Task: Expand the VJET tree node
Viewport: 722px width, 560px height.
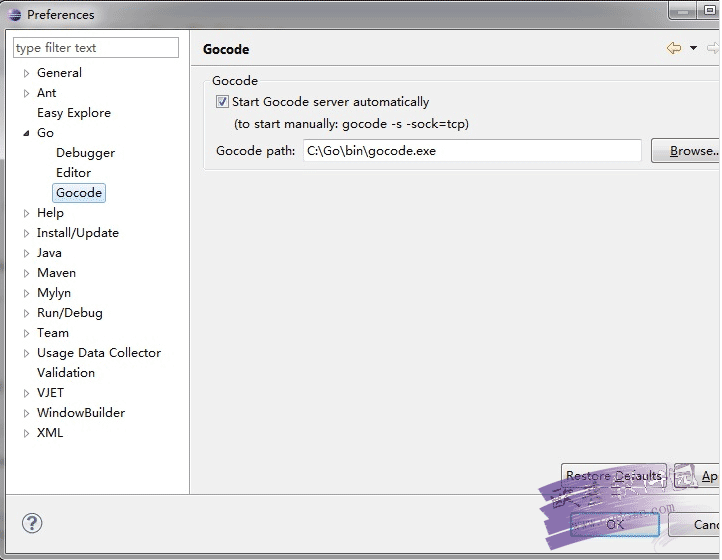Action: point(26,393)
